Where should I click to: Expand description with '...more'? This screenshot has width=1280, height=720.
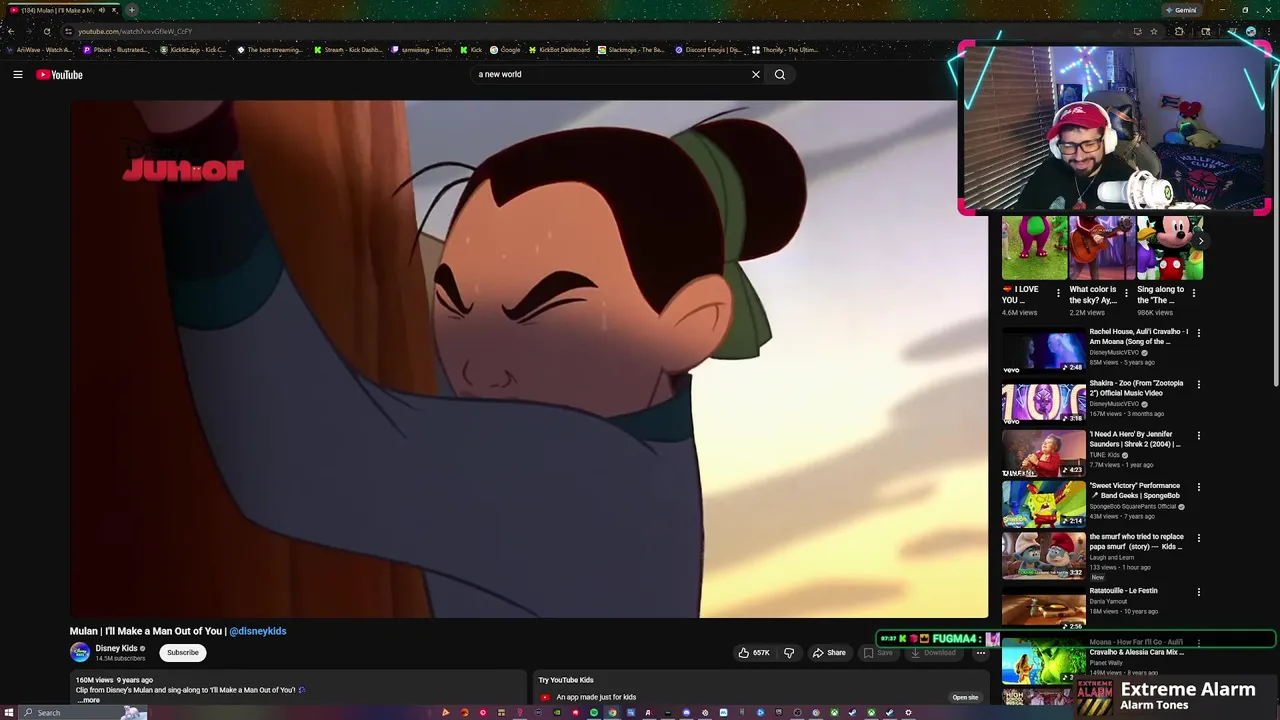click(x=89, y=700)
